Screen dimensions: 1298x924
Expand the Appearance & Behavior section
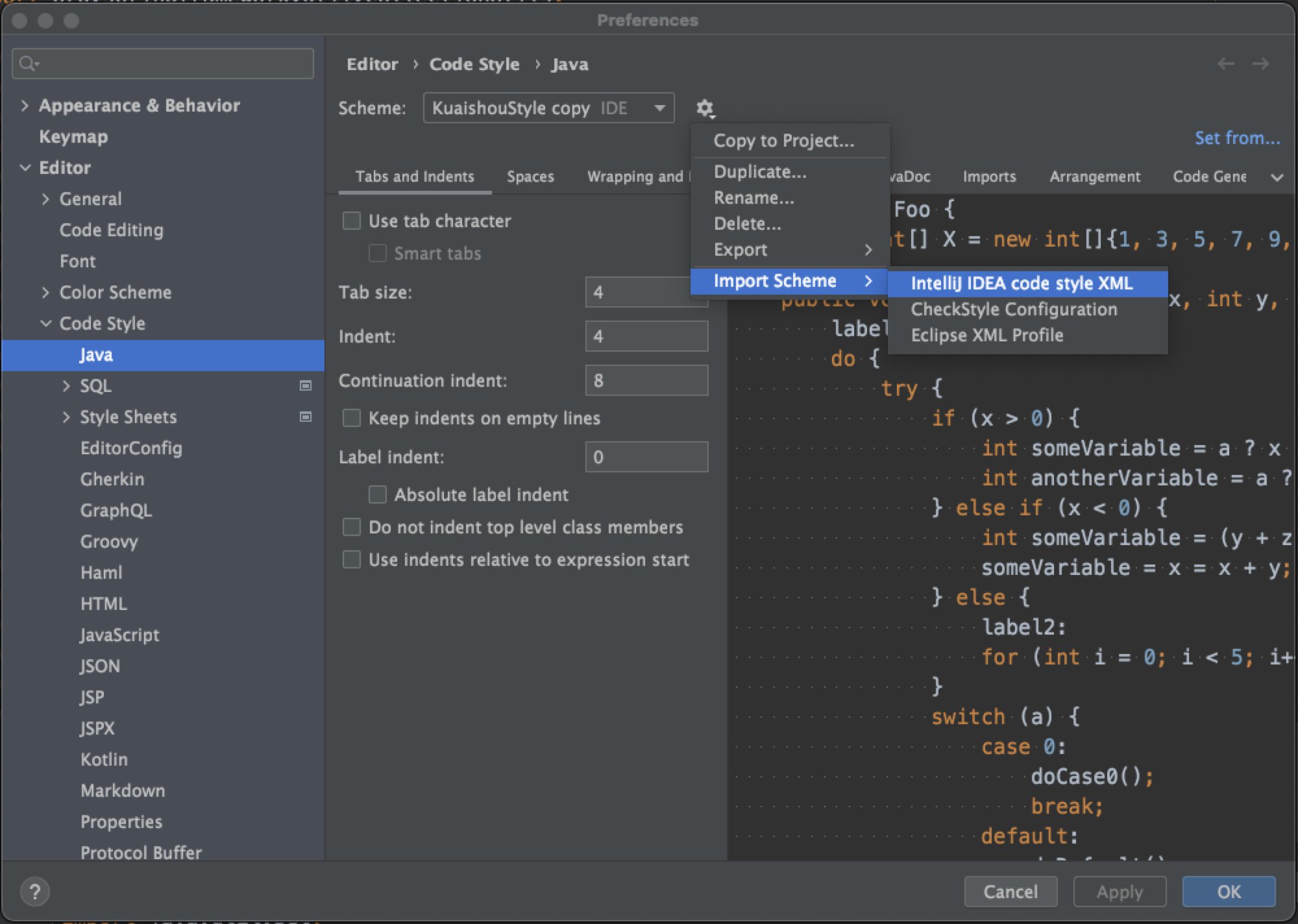(25, 105)
